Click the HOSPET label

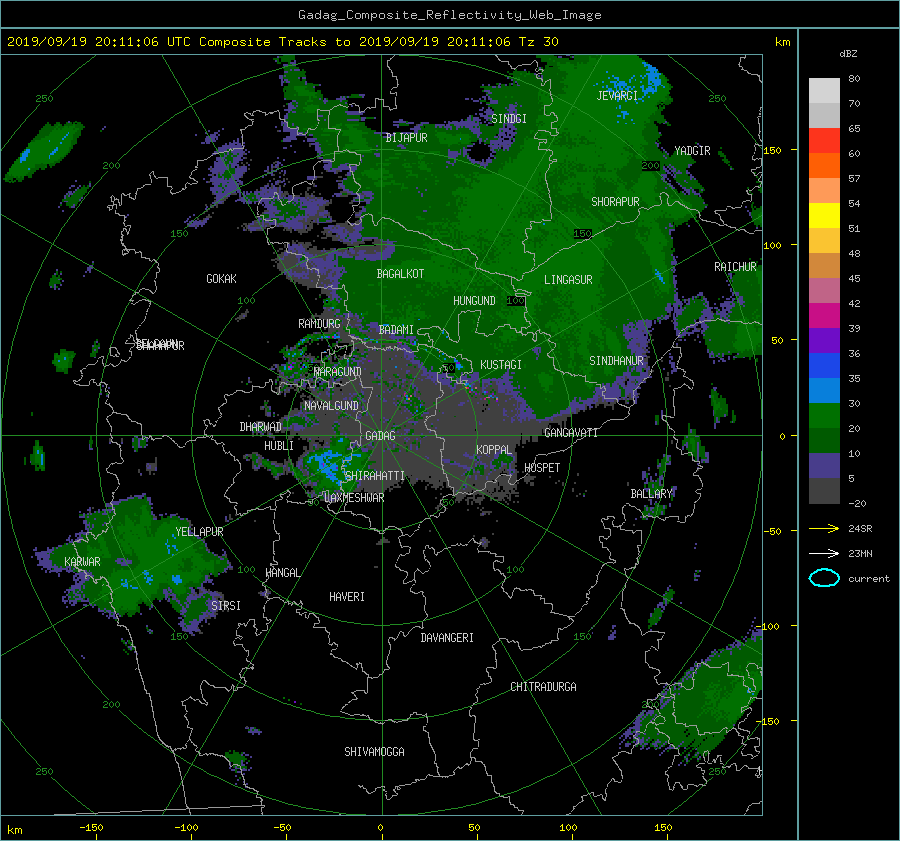542,468
